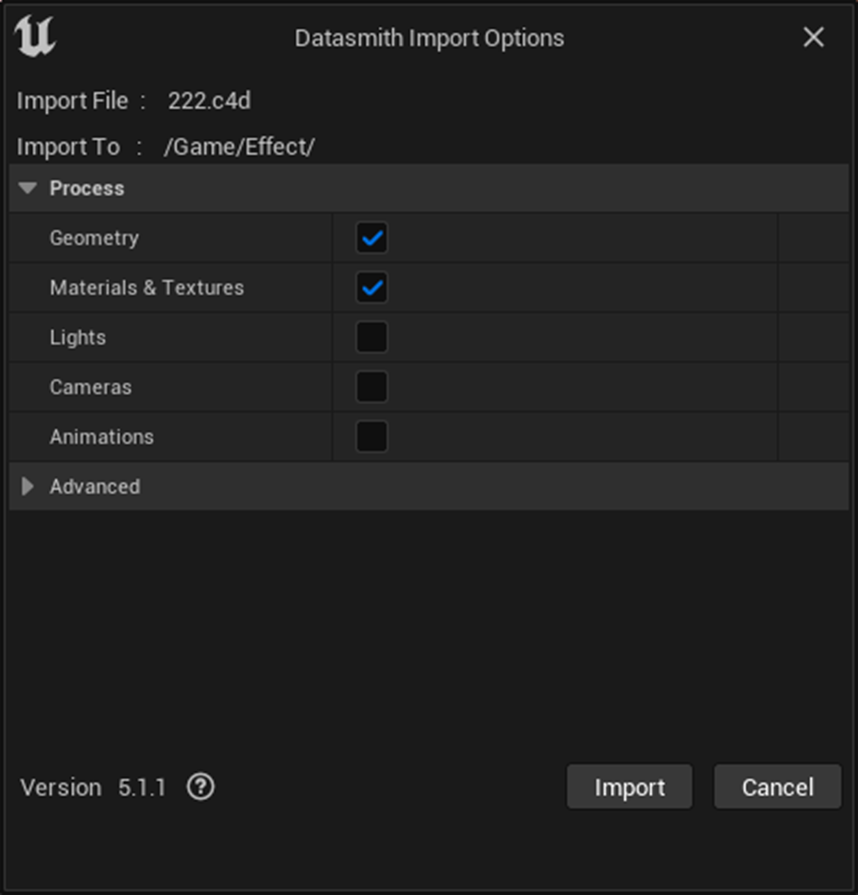Disable Materials & Textures import
This screenshot has width=858, height=895.
pos(369,287)
